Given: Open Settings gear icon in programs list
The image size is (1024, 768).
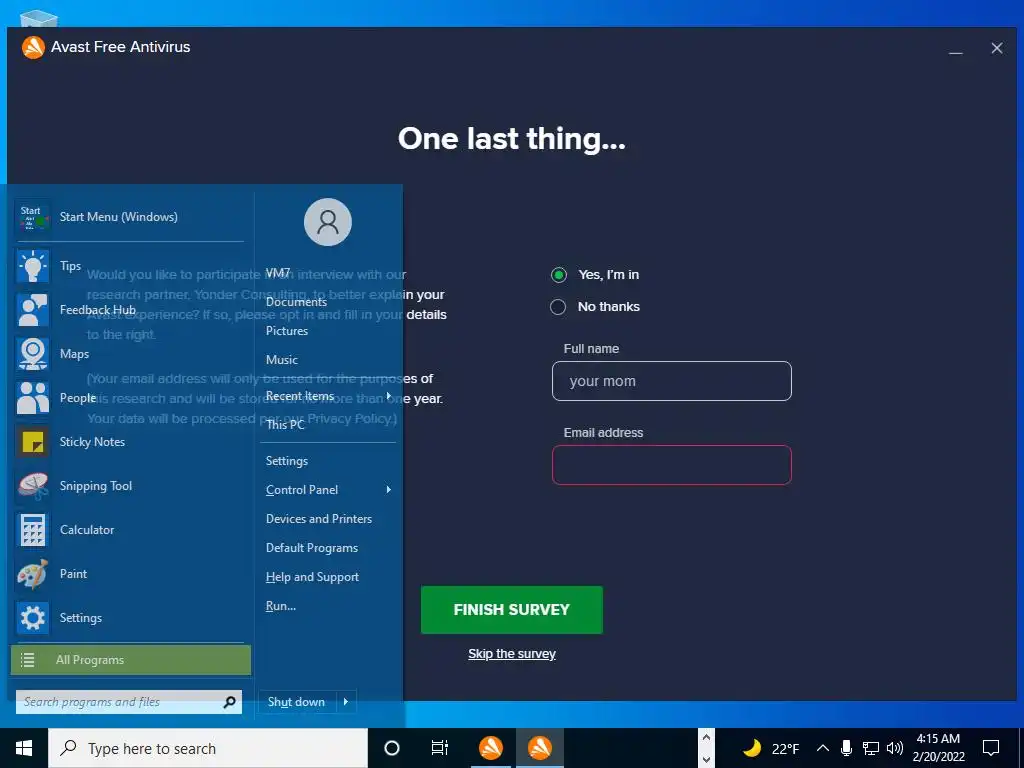Looking at the screenshot, I should coord(32,618).
